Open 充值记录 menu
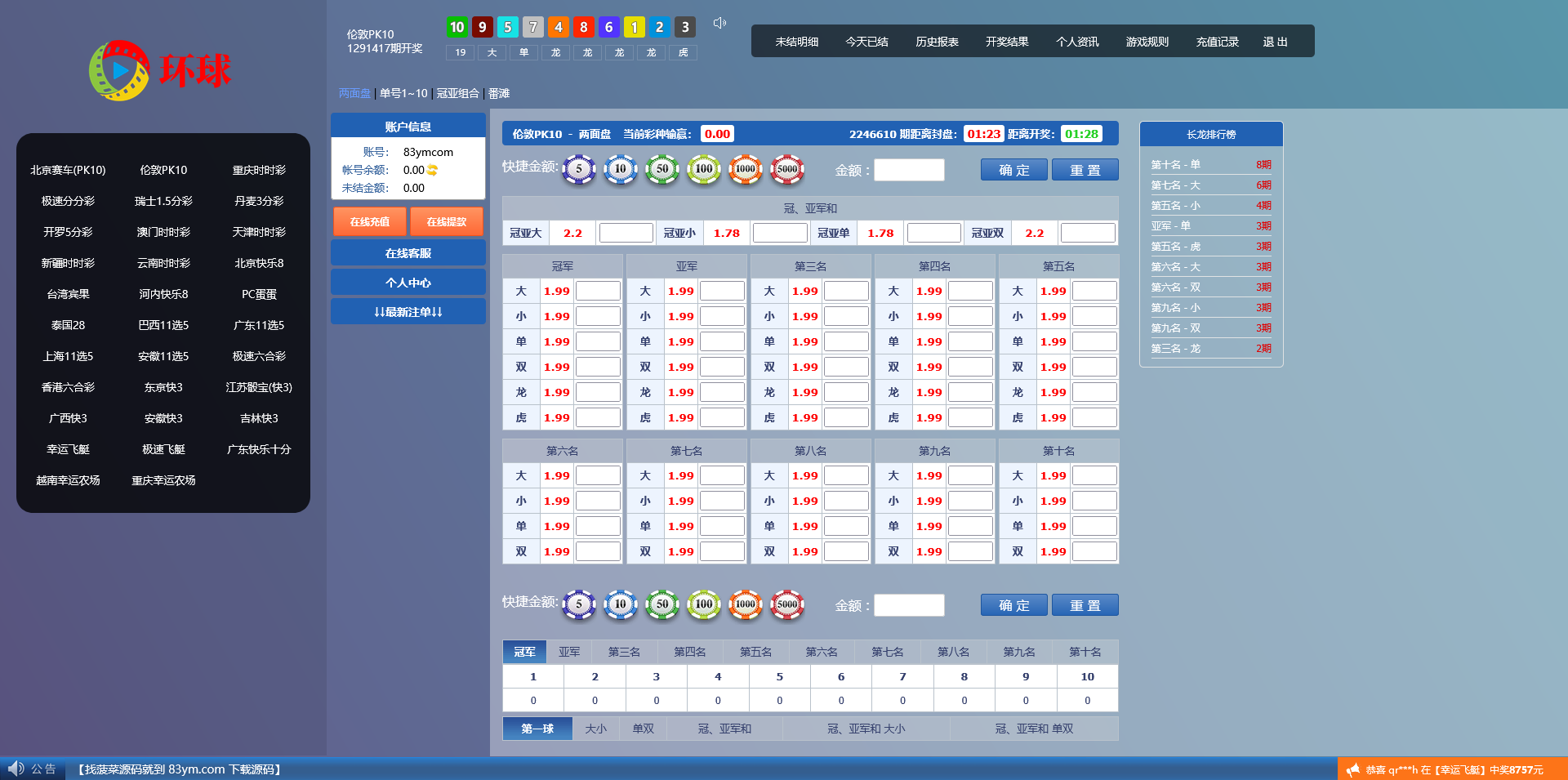 pyautogui.click(x=1218, y=42)
